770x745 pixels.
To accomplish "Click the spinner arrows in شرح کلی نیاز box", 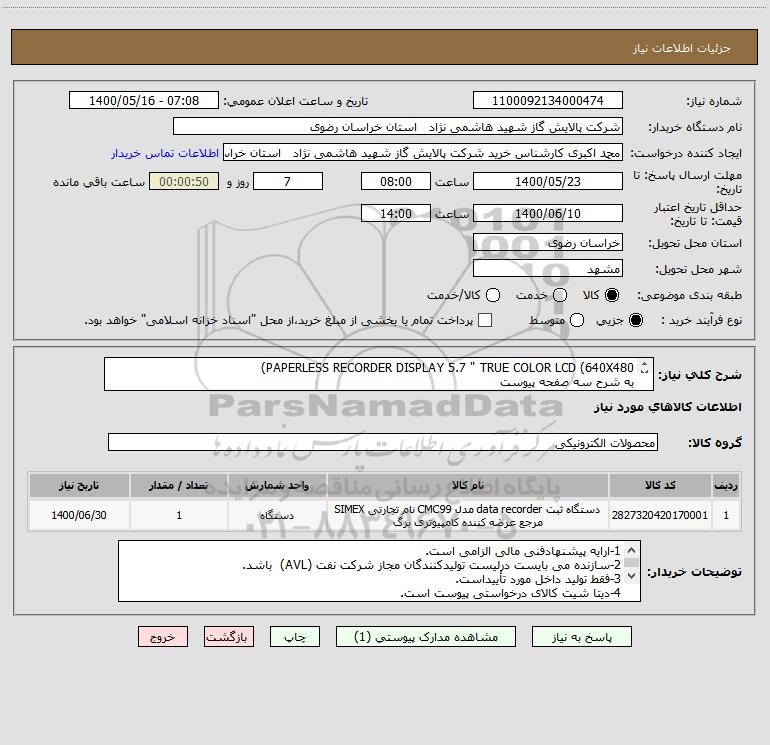I will coord(644,367).
